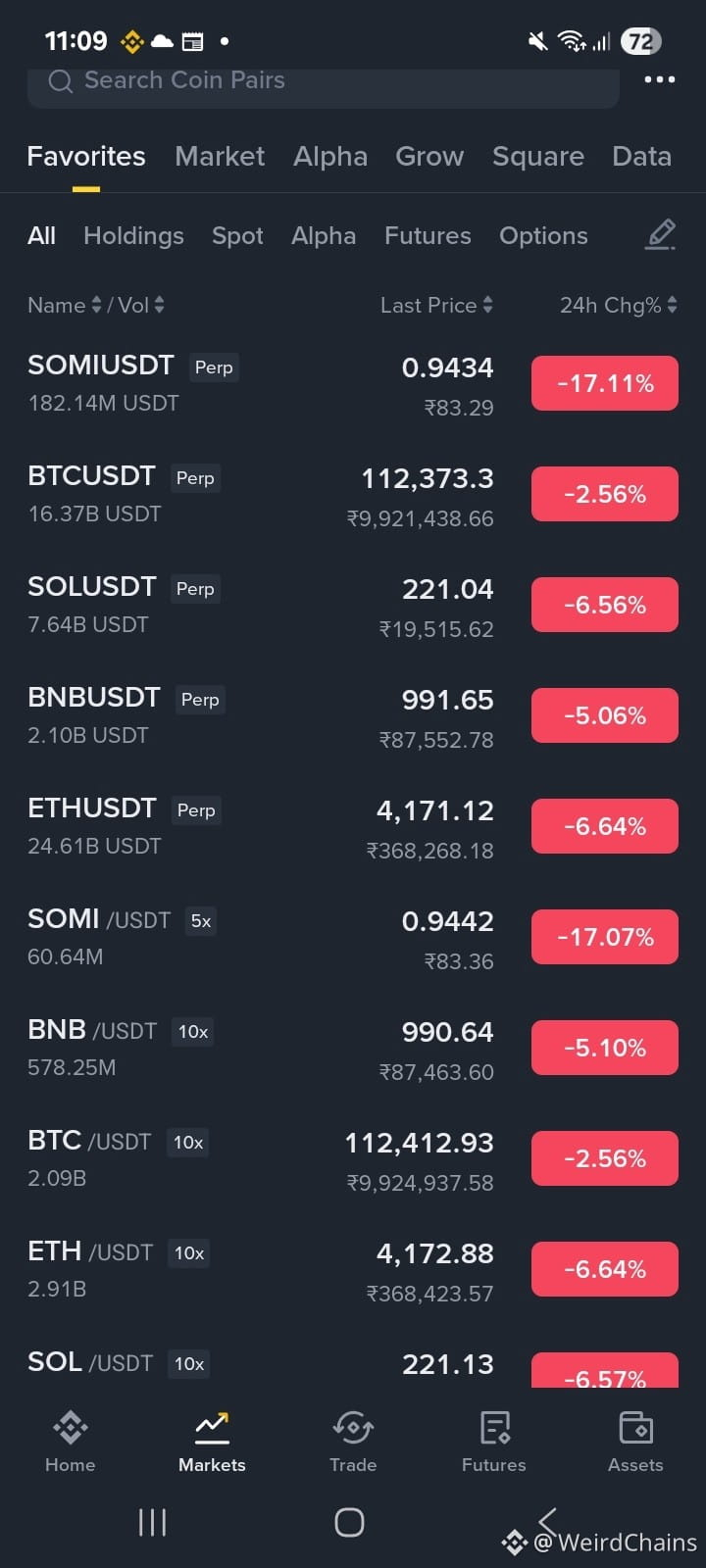
Task: Select the Futures filter tab
Action: [428, 236]
